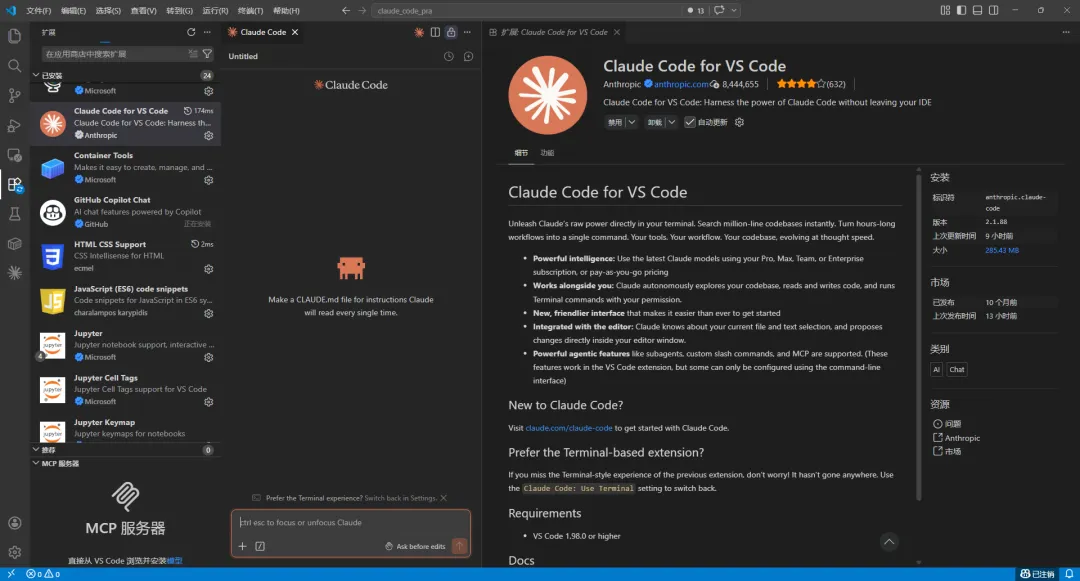Refresh the extensions list
Image resolution: width=1080 pixels, height=581 pixels.
[191, 32]
